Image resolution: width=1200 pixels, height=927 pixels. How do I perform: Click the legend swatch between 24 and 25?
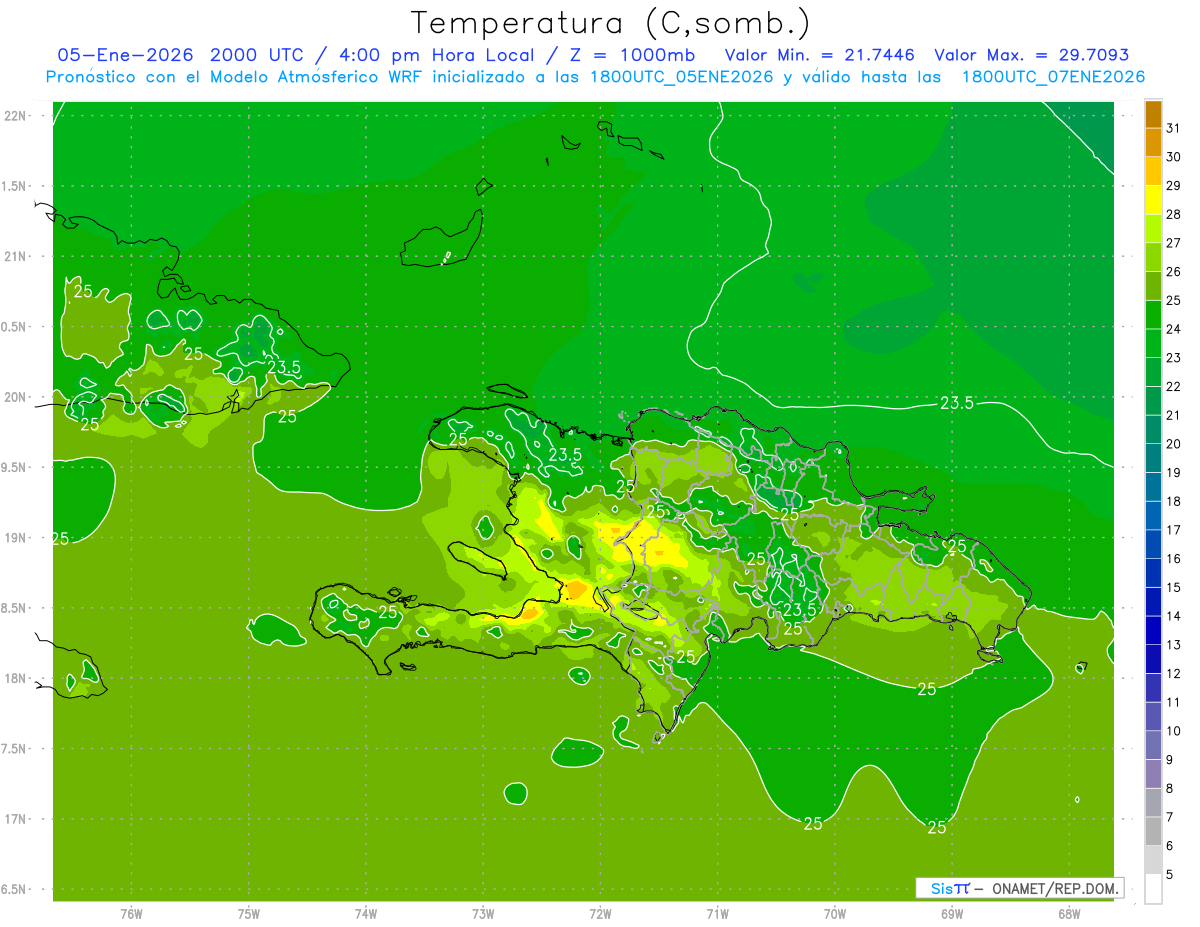point(1153,315)
